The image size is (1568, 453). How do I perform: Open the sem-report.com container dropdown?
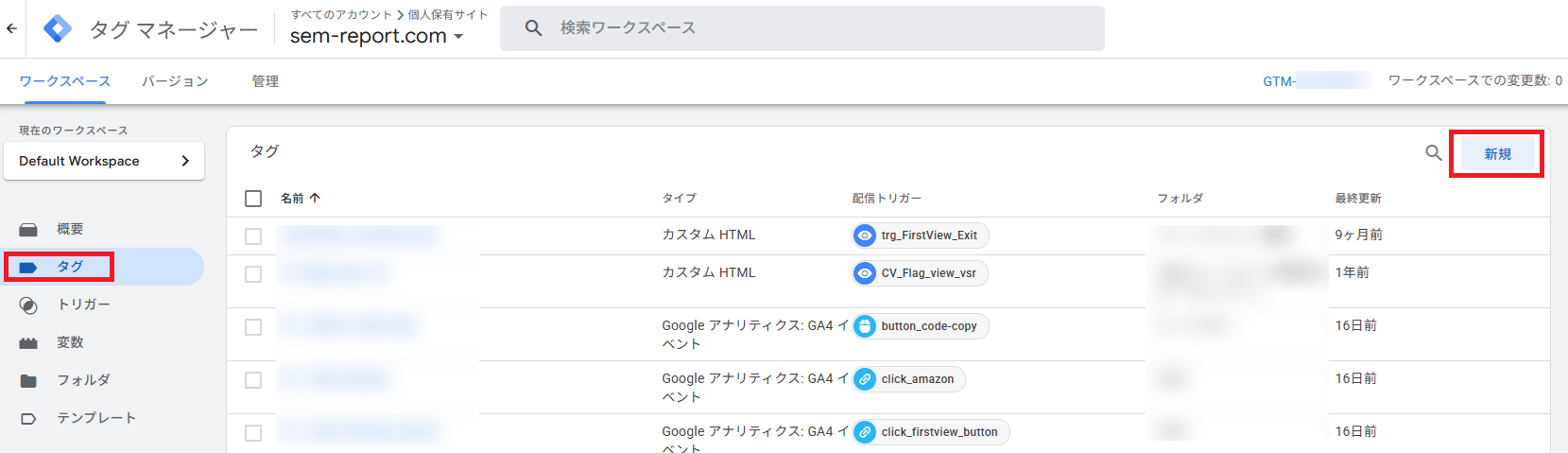[376, 37]
